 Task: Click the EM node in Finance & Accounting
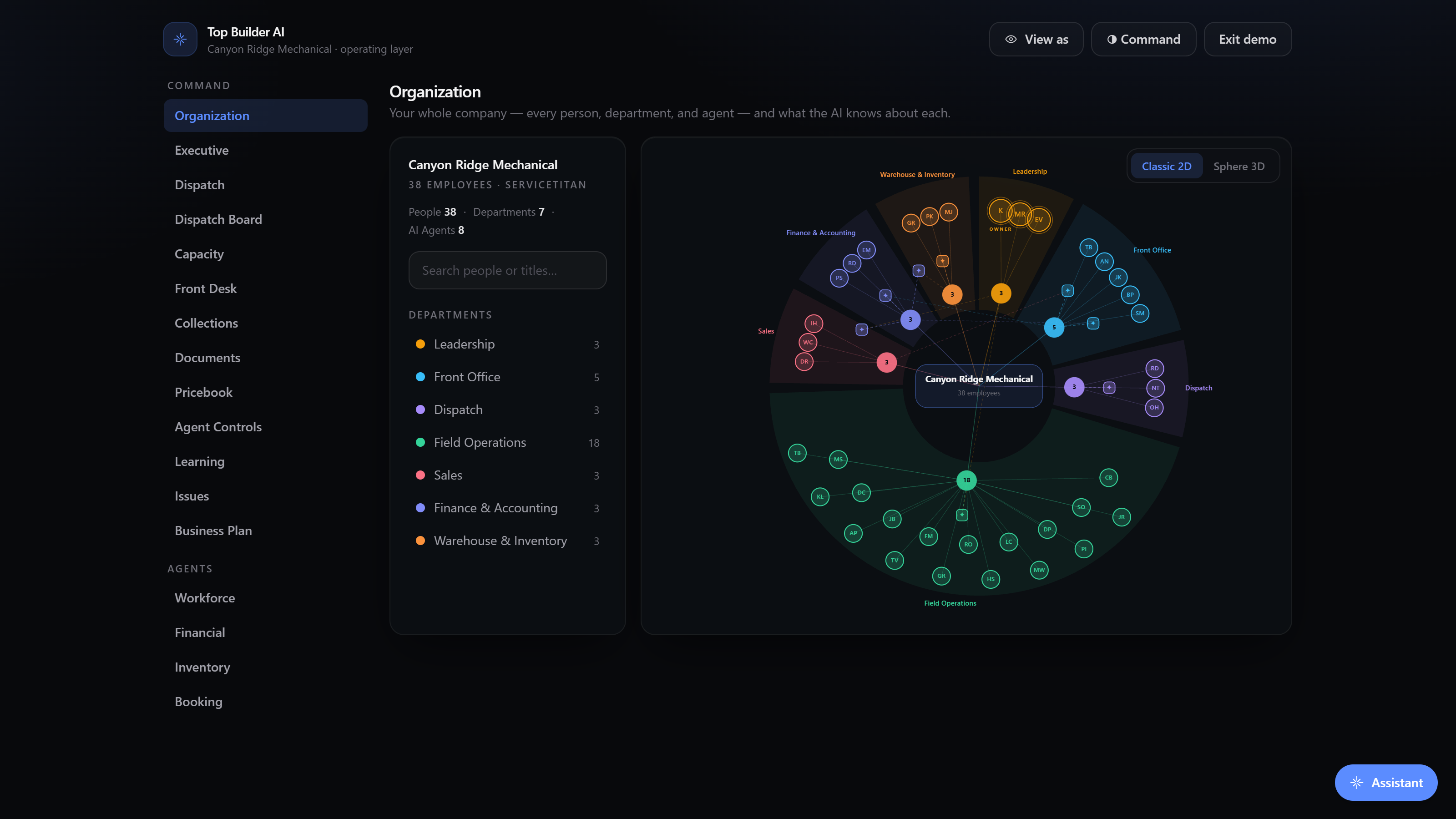pos(866,250)
